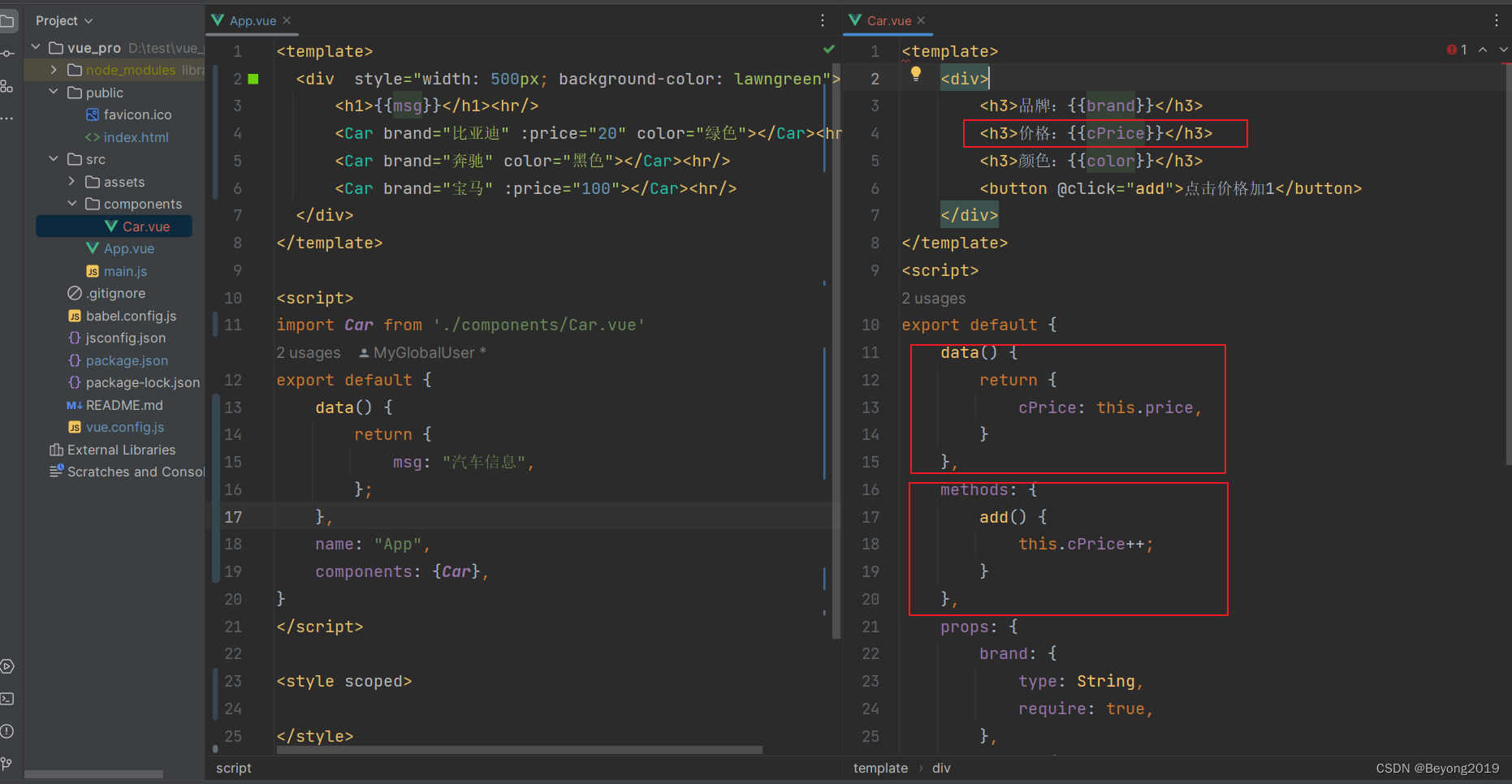Collapse the src folder
Screen dimensions: 1512x784
[54, 159]
